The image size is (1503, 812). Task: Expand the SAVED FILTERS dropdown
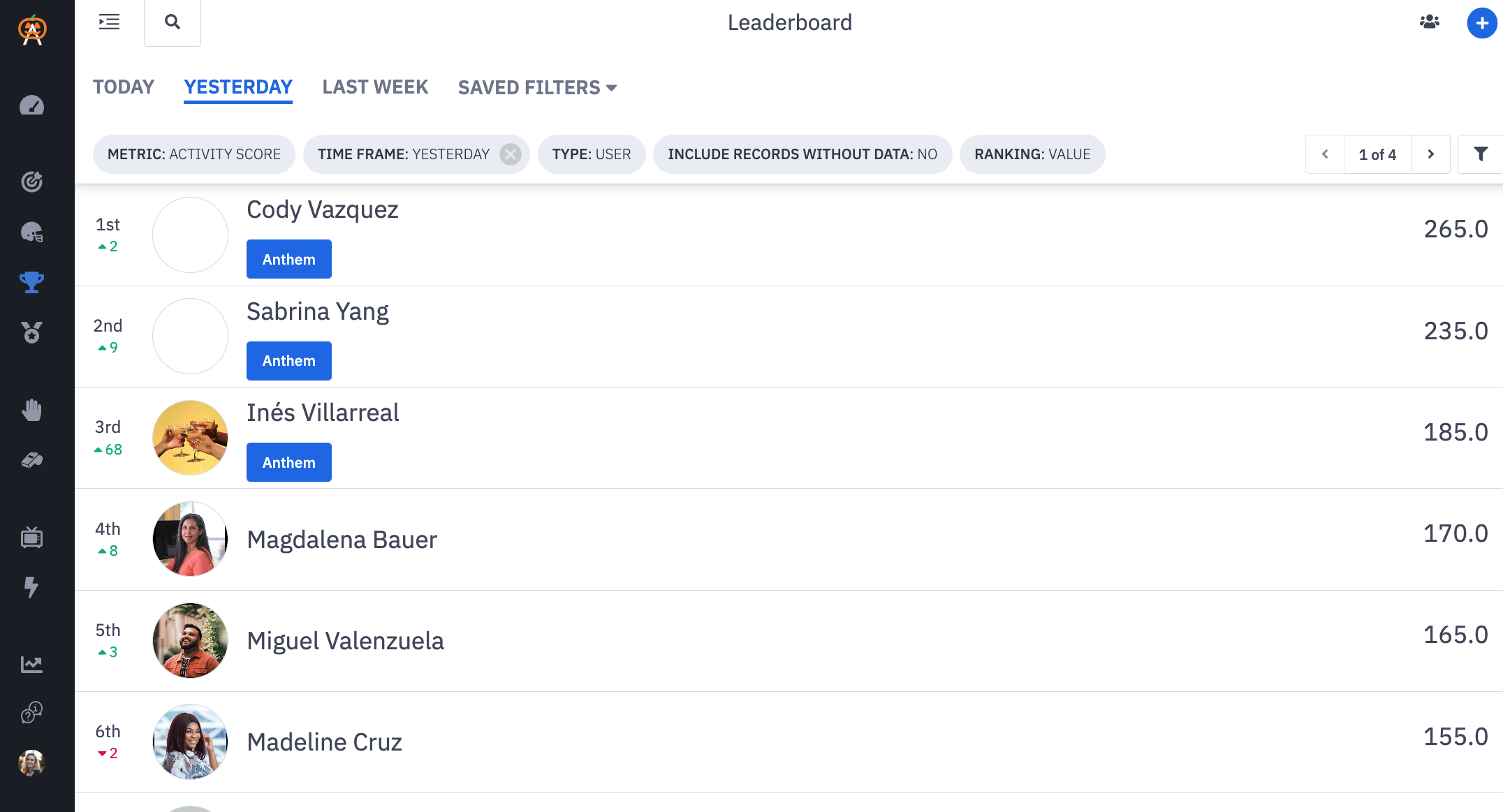[x=537, y=87]
